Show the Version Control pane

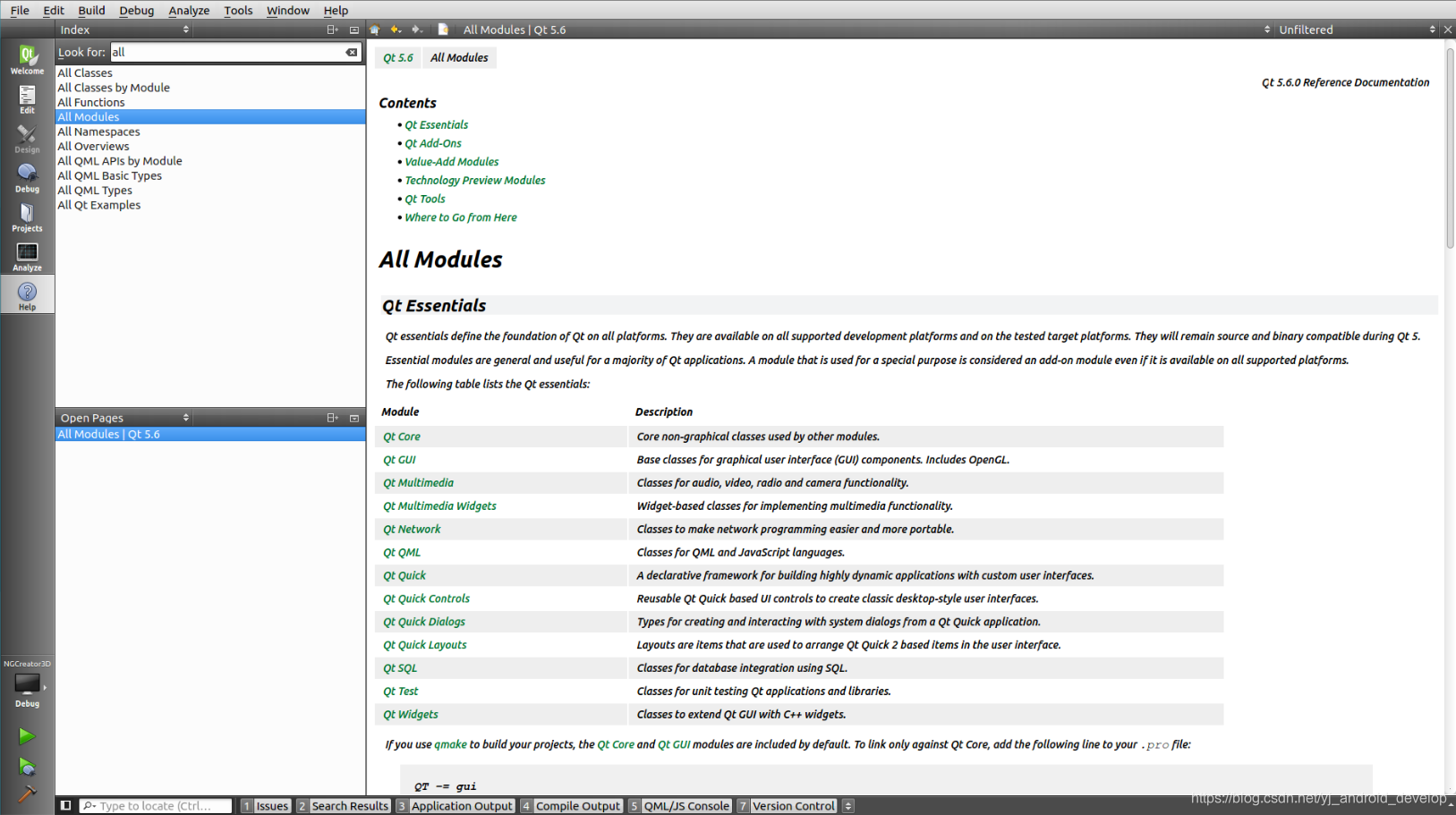(787, 806)
